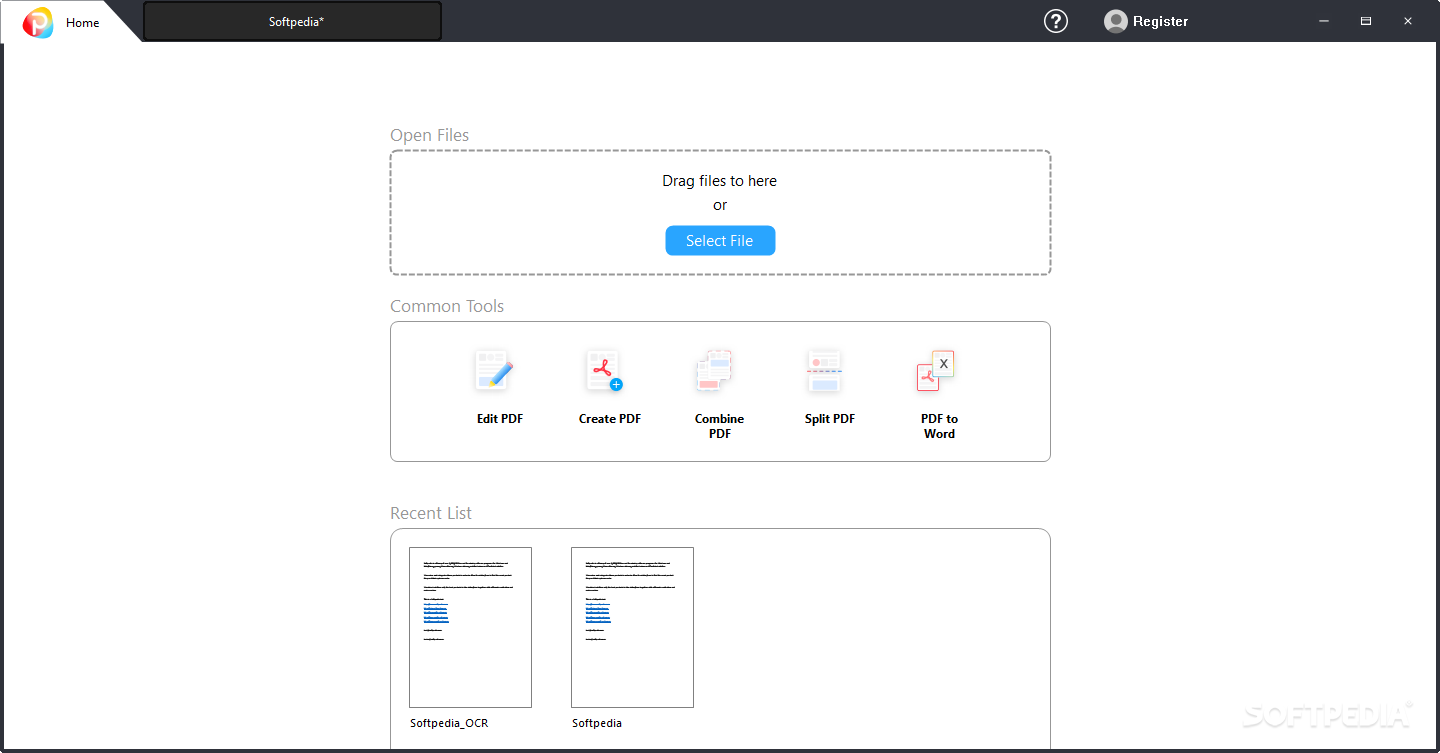The height and width of the screenshot is (753, 1440).
Task: Click the app logo icon
Action: point(38,22)
